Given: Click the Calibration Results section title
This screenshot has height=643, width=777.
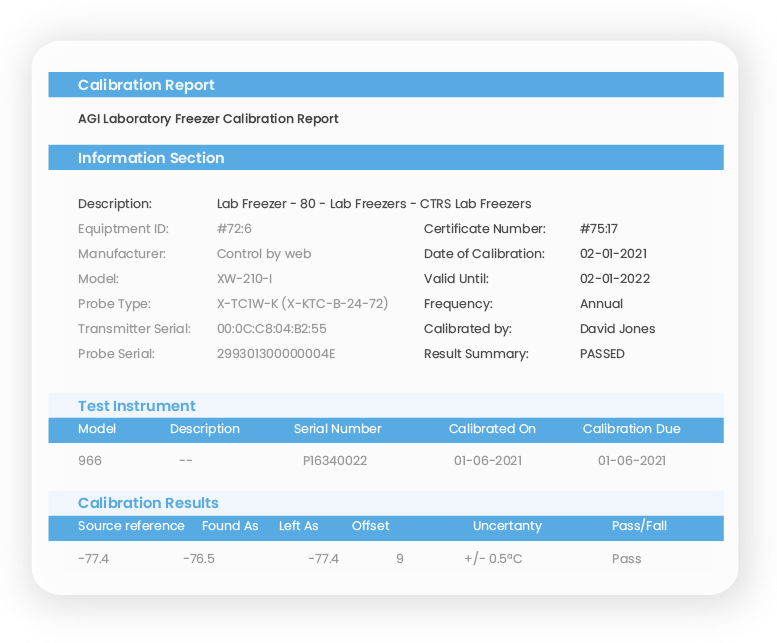Looking at the screenshot, I should tap(148, 503).
